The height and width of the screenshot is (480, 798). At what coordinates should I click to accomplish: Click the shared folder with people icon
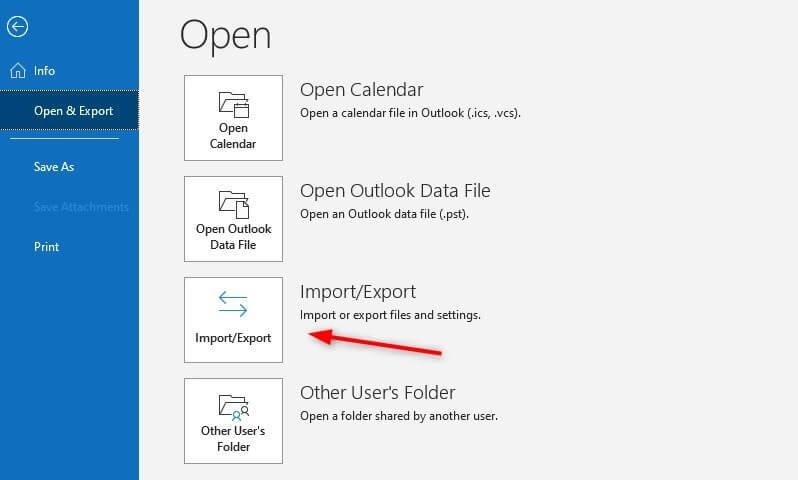[234, 407]
